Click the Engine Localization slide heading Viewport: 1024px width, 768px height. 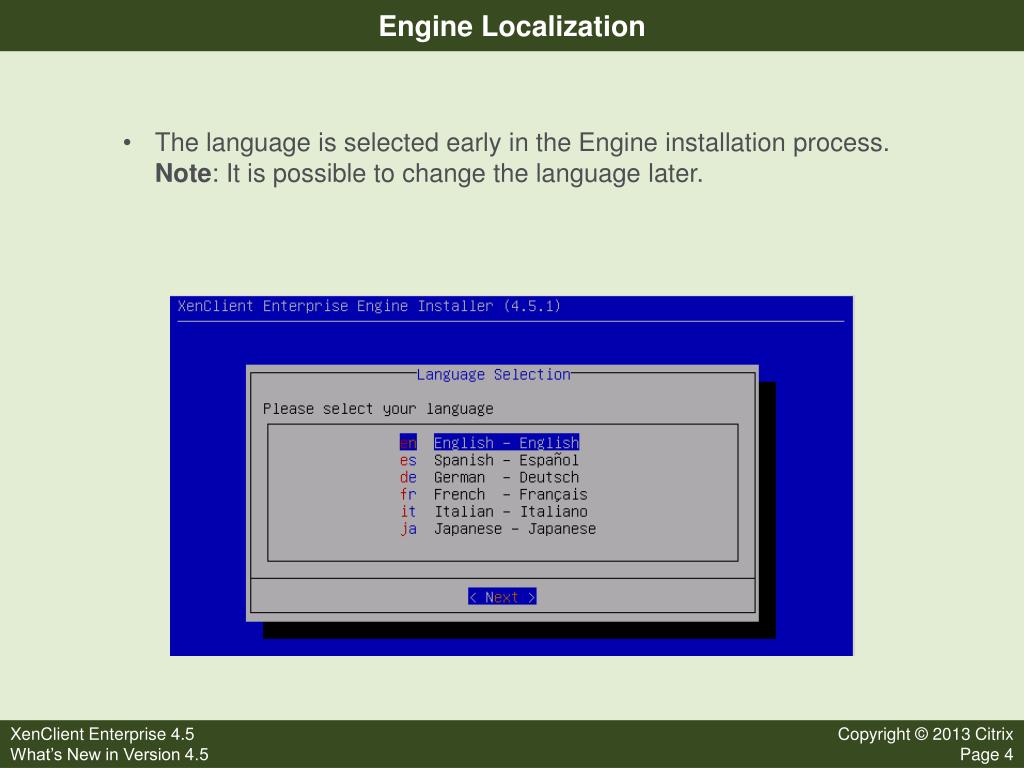512,26
